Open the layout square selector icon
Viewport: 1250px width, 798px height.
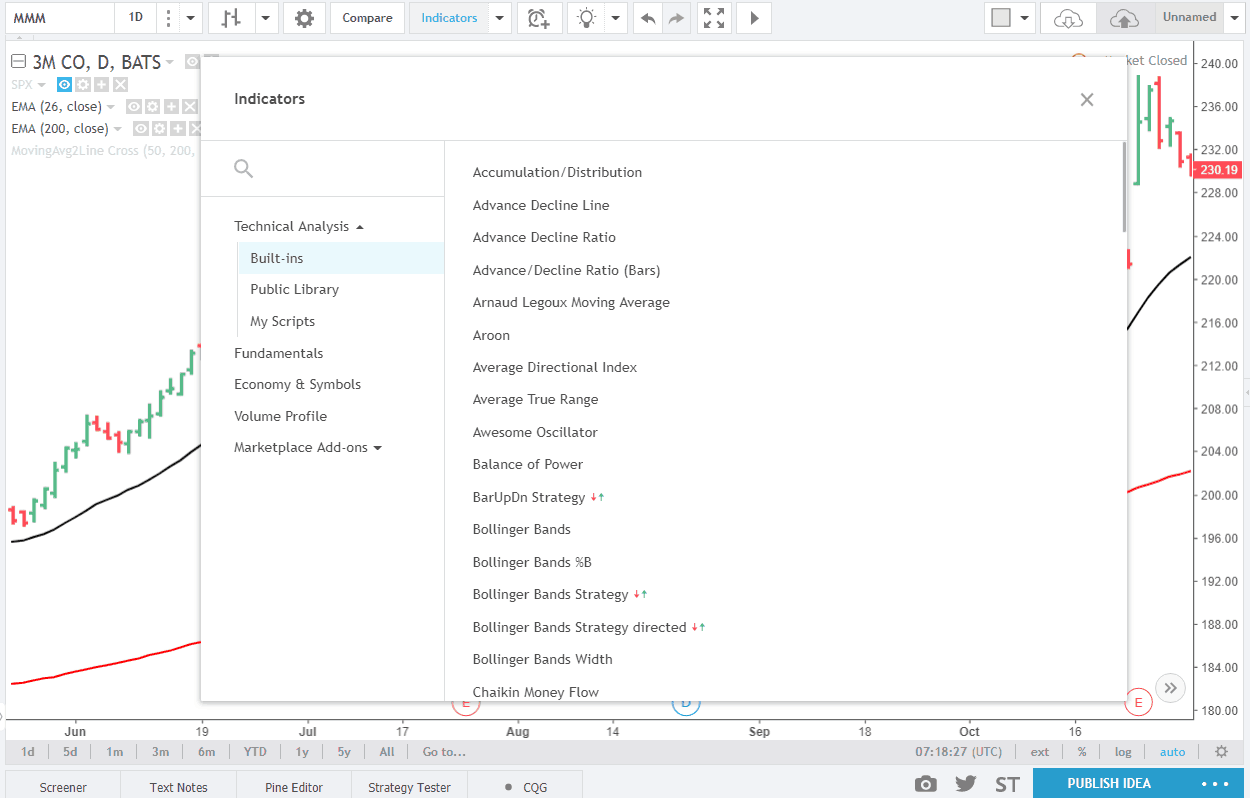point(1001,18)
